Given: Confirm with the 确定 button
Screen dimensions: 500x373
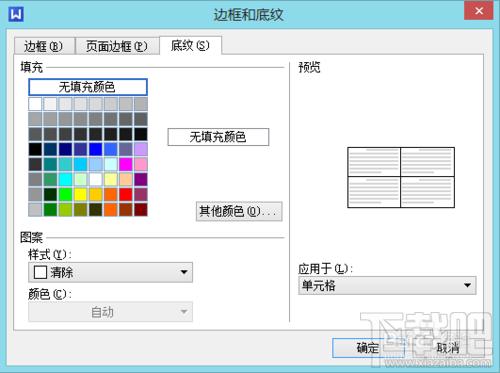Looking at the screenshot, I should pos(368,348).
